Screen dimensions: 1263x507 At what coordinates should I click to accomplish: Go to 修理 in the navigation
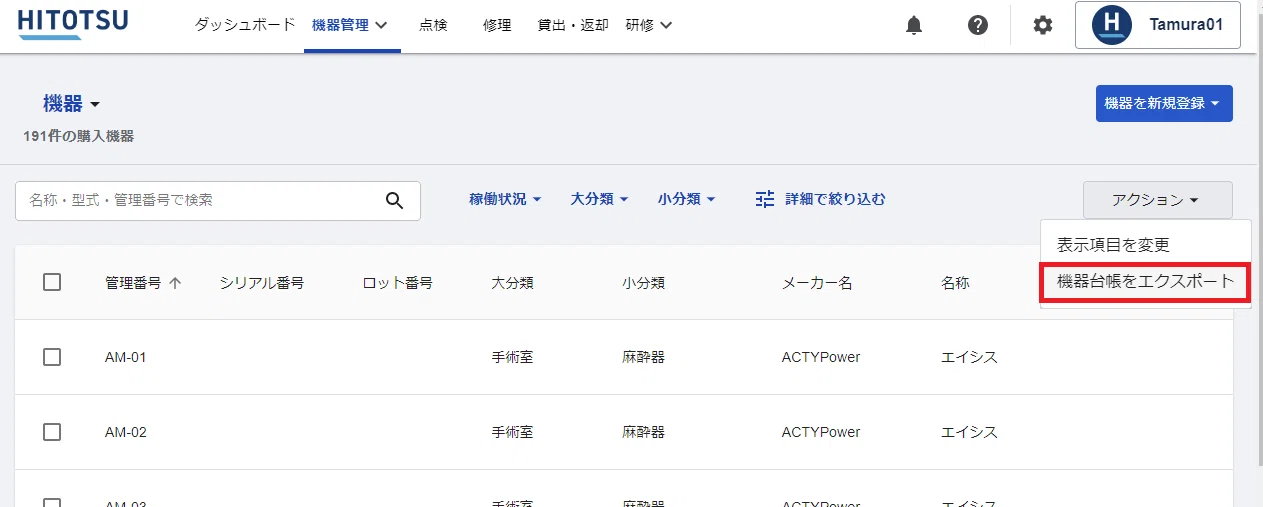(497, 26)
